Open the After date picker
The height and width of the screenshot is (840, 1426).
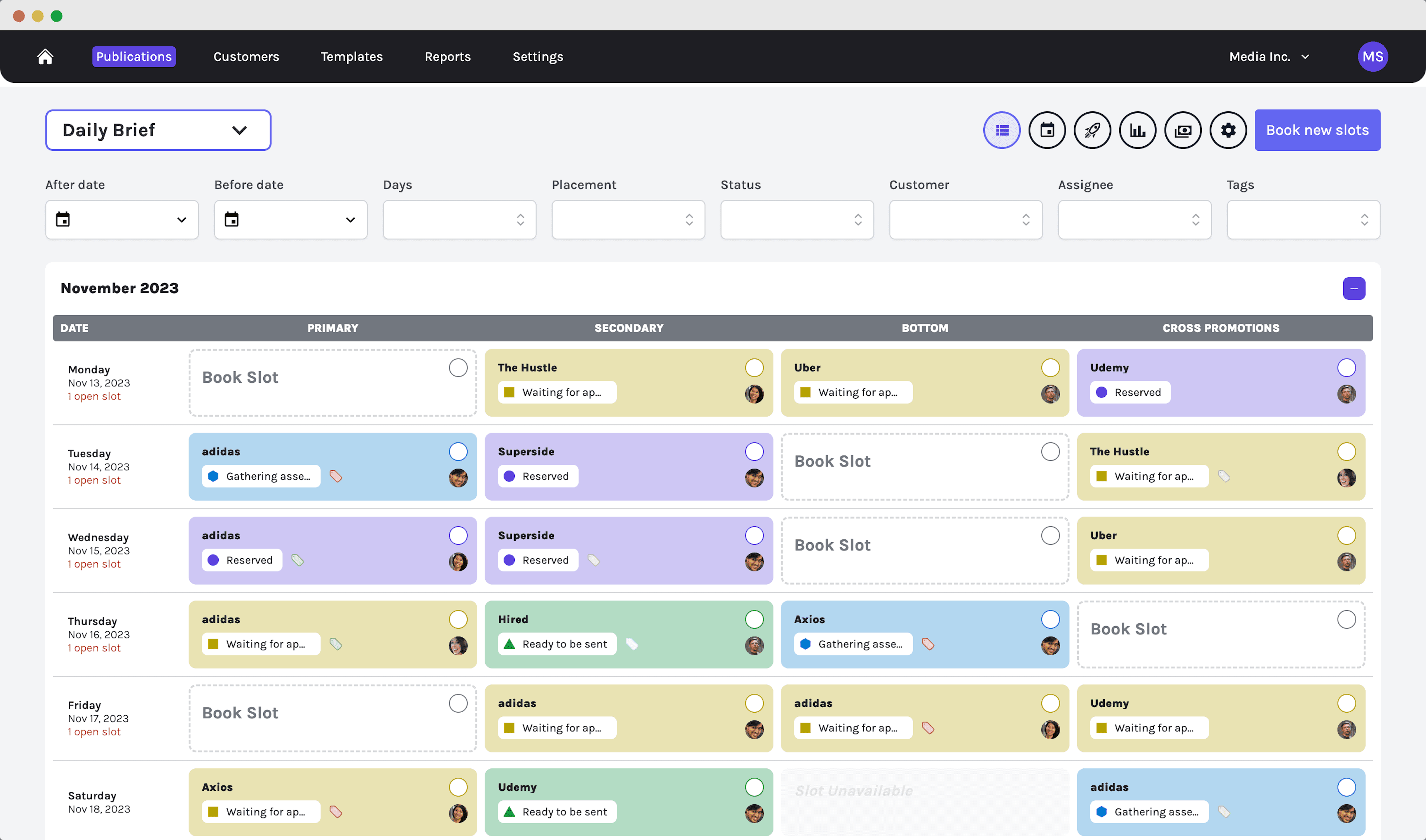[122, 219]
